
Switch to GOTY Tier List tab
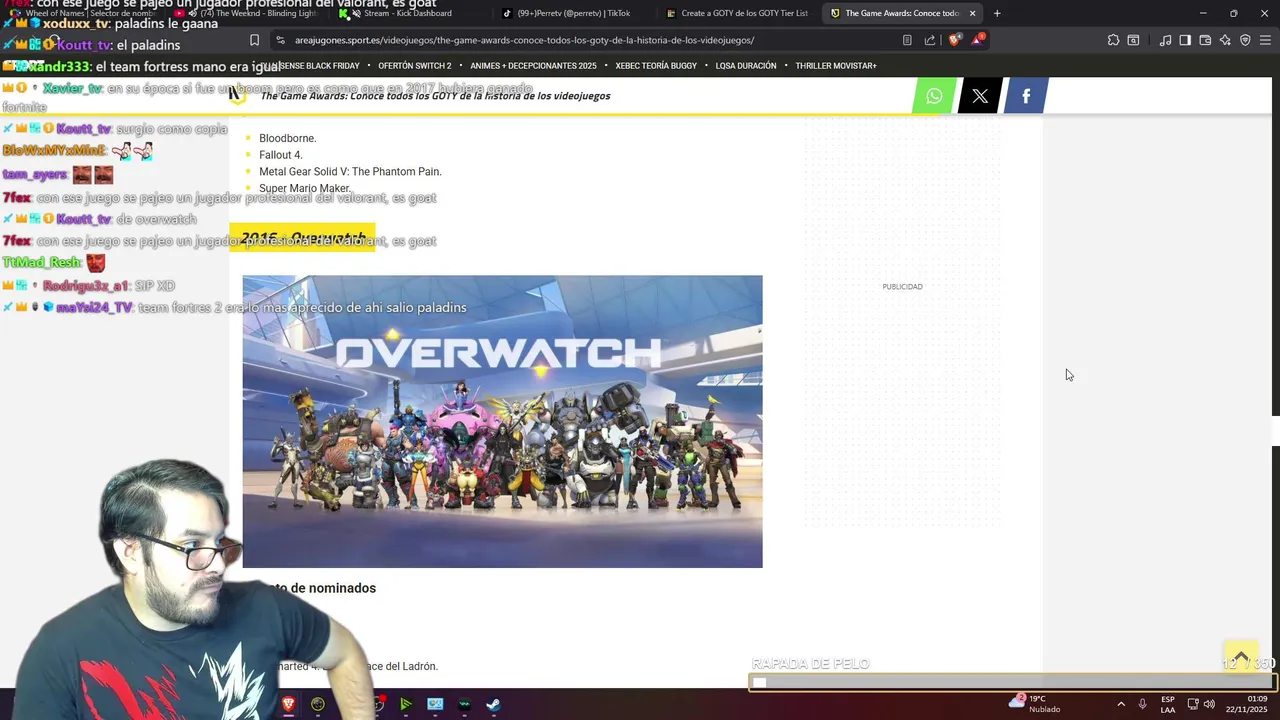pyautogui.click(x=738, y=13)
